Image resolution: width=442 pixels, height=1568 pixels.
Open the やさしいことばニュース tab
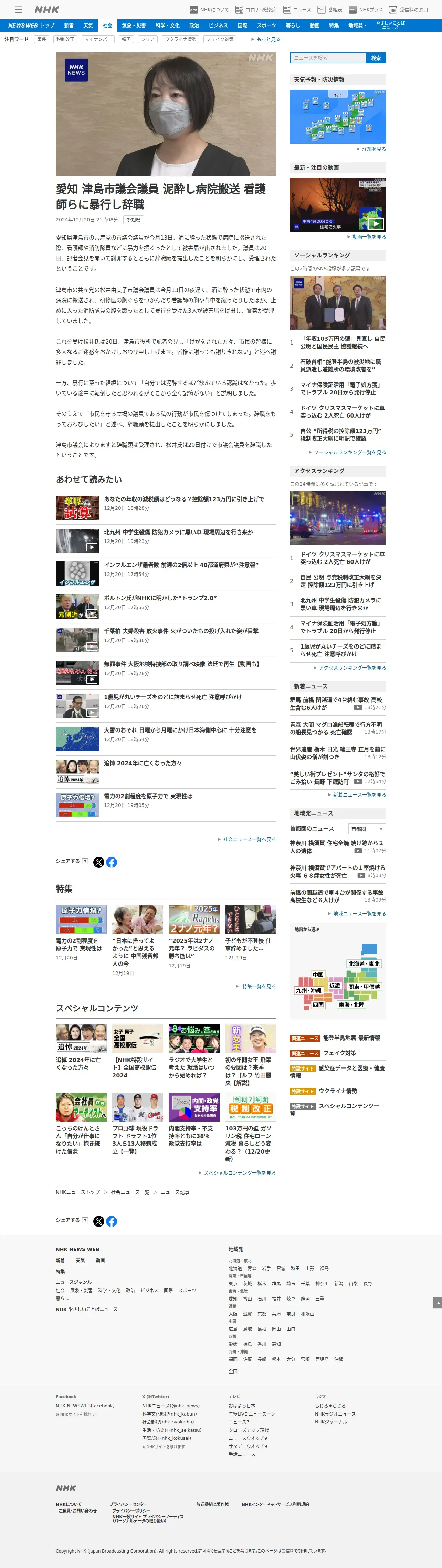coord(390,25)
